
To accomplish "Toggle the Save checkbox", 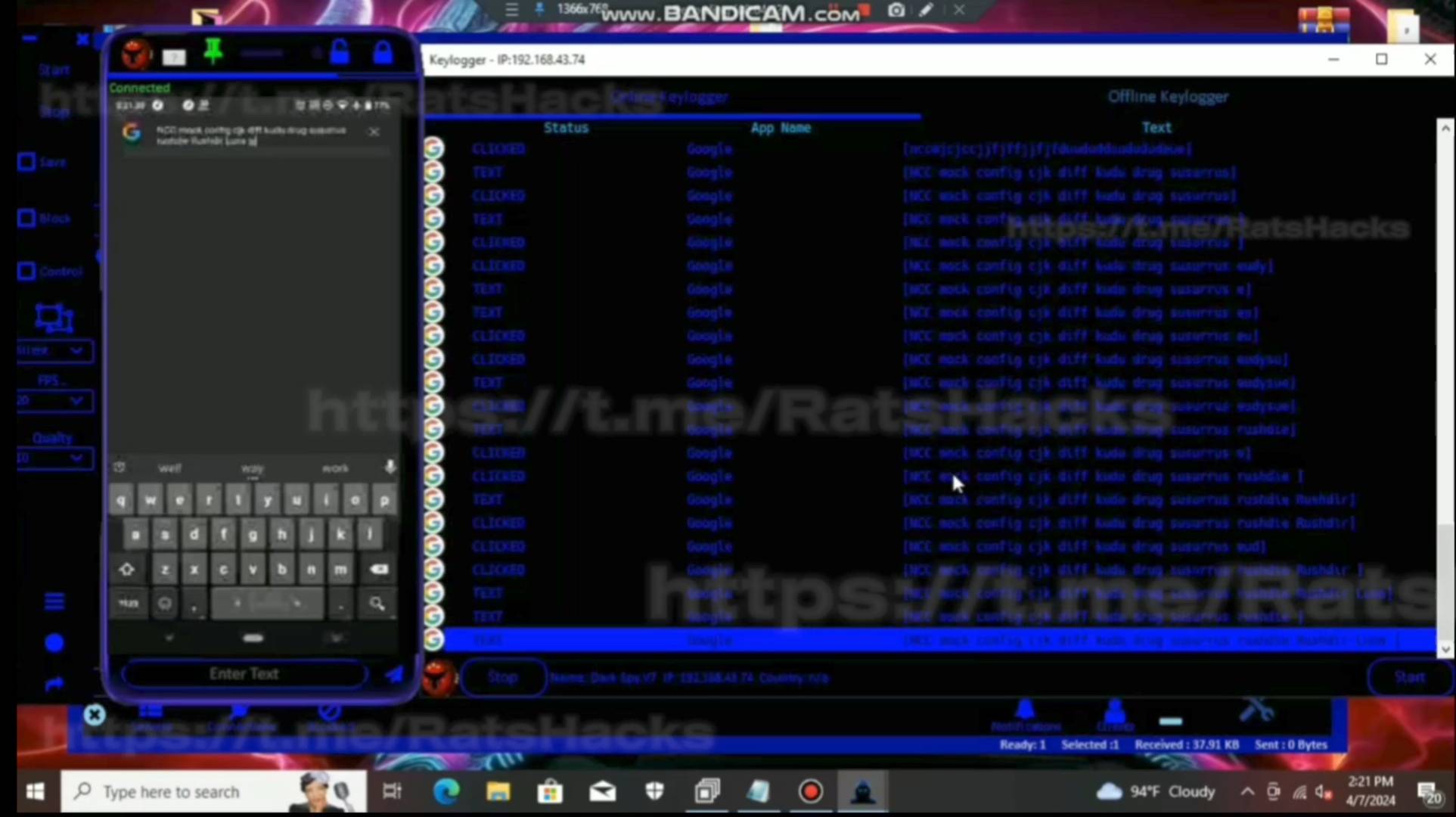I will (27, 162).
